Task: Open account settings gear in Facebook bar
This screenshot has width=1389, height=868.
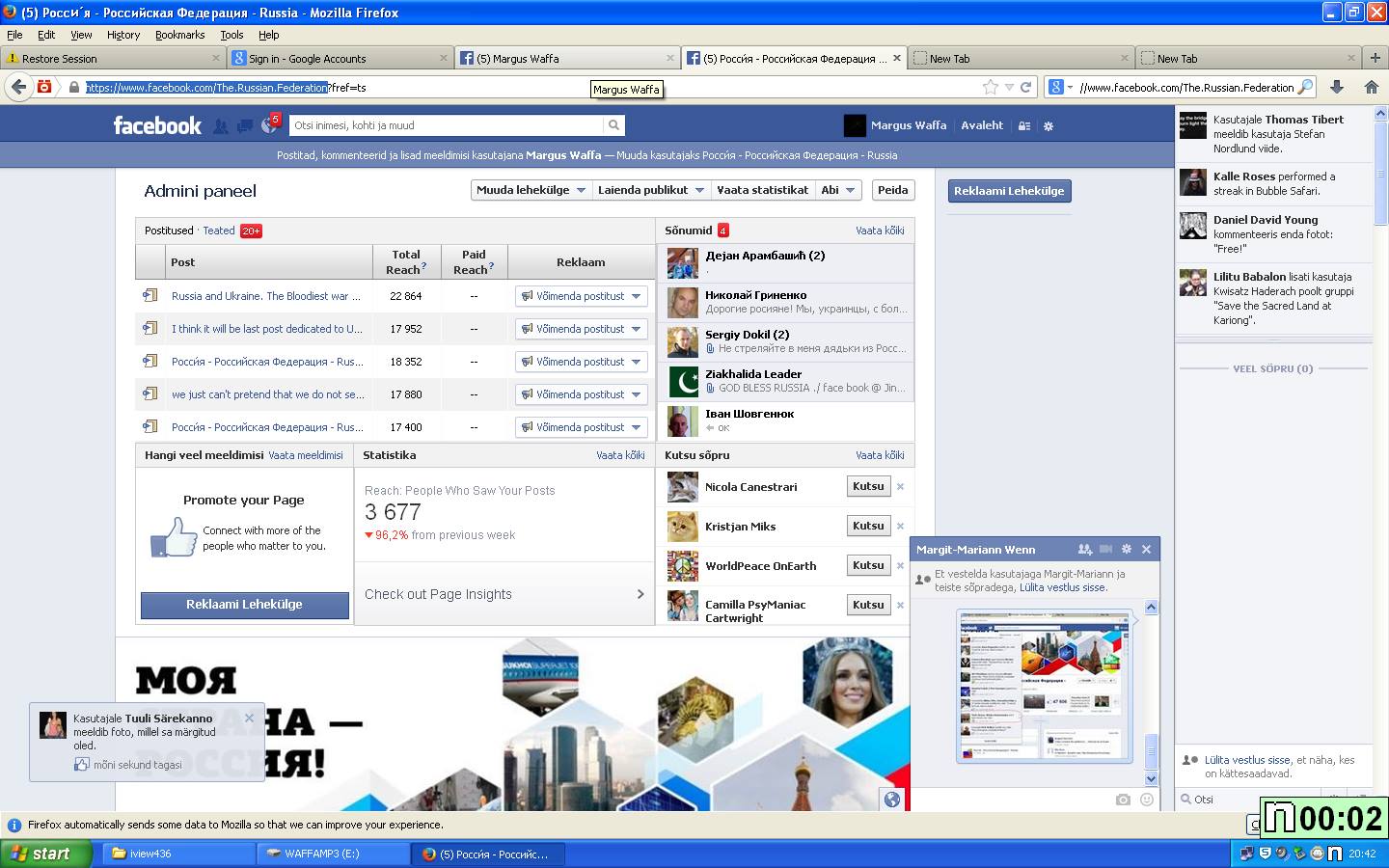Action: (1049, 126)
